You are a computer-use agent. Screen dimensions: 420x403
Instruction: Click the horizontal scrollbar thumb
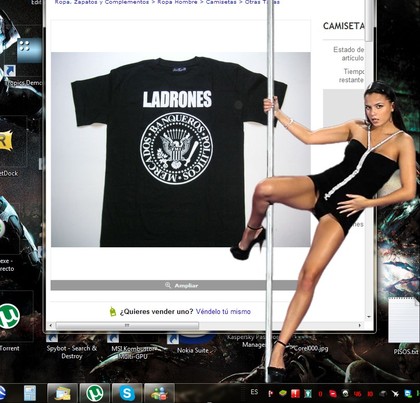[127, 325]
